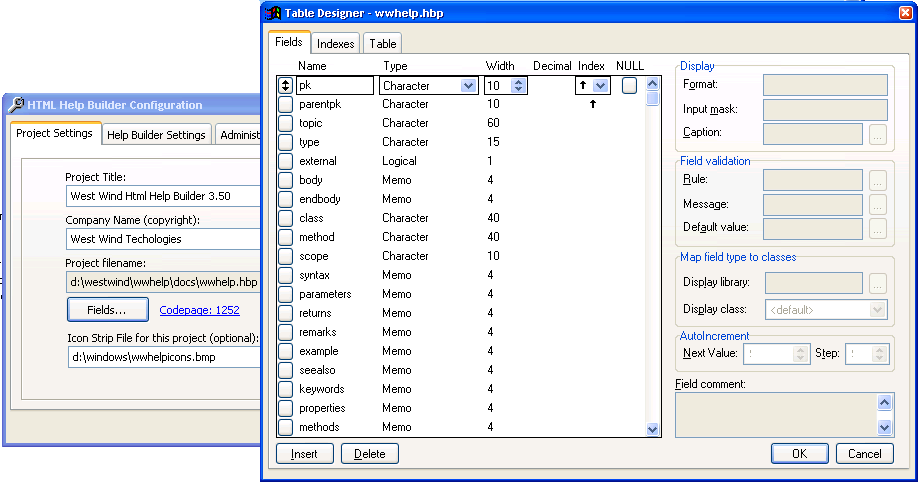Select the type row selector box
This screenshot has width=918, height=482.
point(285,142)
